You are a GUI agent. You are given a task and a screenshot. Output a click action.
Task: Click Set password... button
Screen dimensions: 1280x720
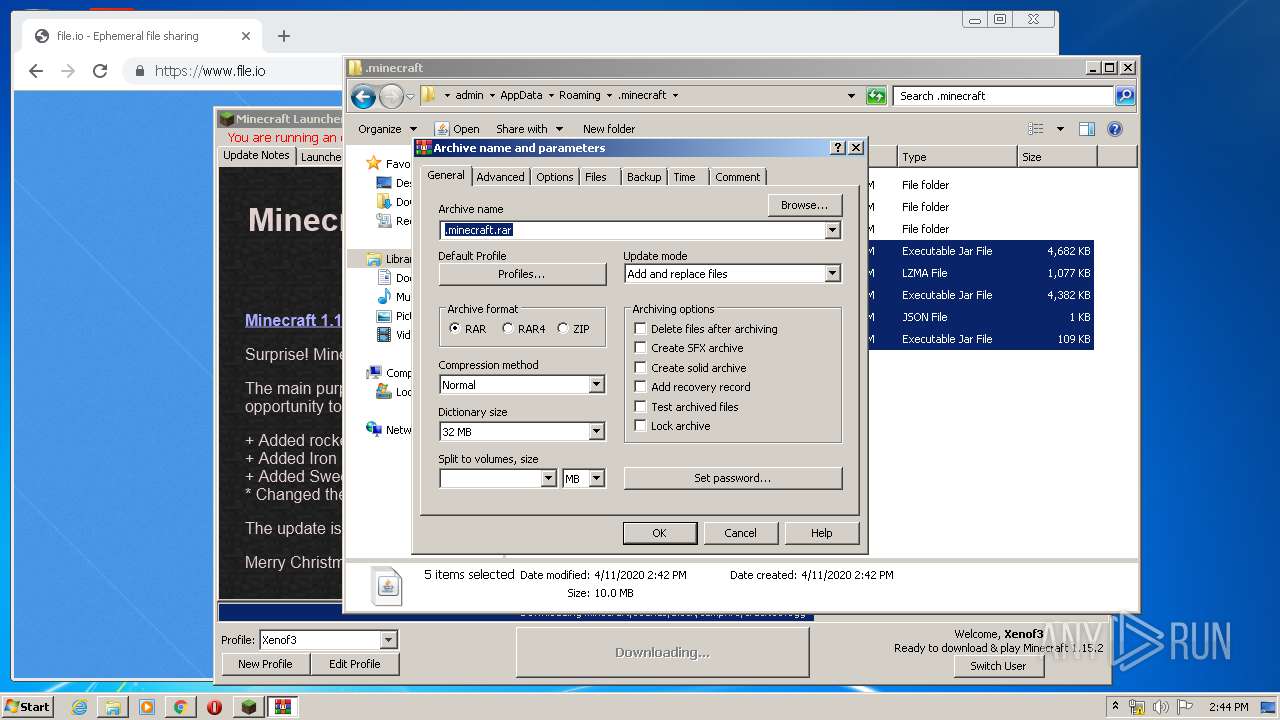733,478
